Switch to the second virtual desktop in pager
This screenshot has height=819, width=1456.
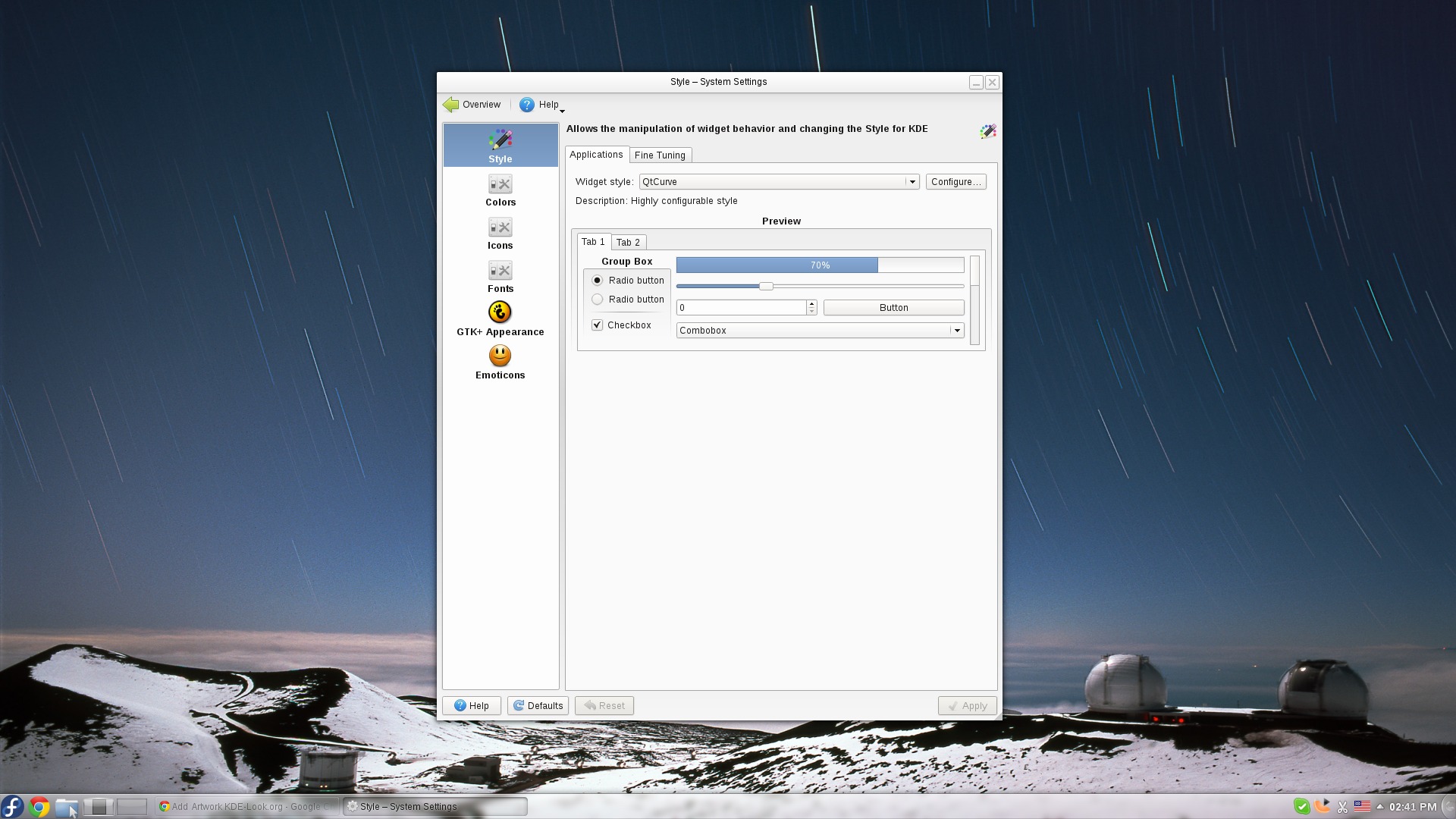tap(131, 807)
